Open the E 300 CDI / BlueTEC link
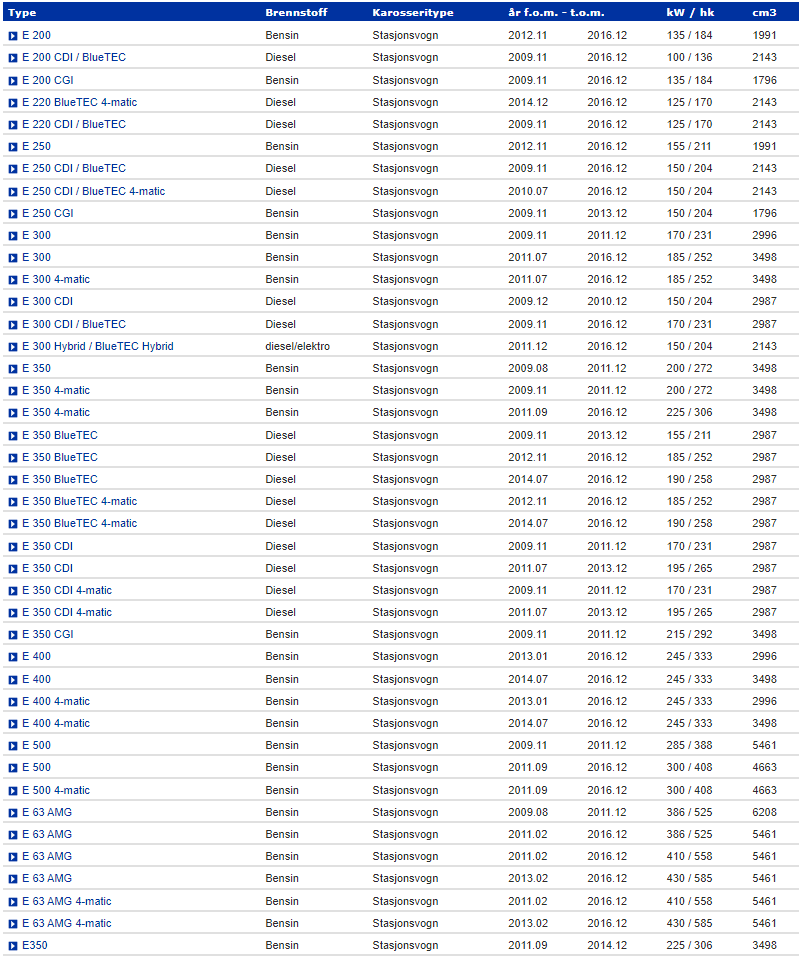Viewport: 799px width, 959px height. pyautogui.click(x=74, y=324)
